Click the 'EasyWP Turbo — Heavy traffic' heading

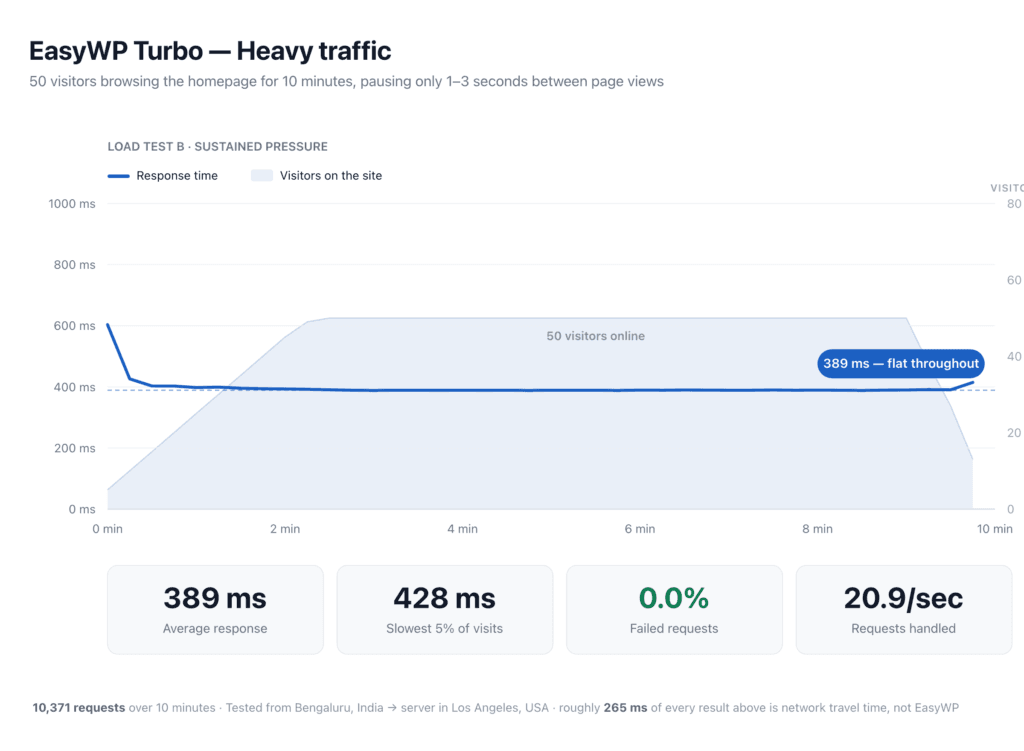point(210,51)
